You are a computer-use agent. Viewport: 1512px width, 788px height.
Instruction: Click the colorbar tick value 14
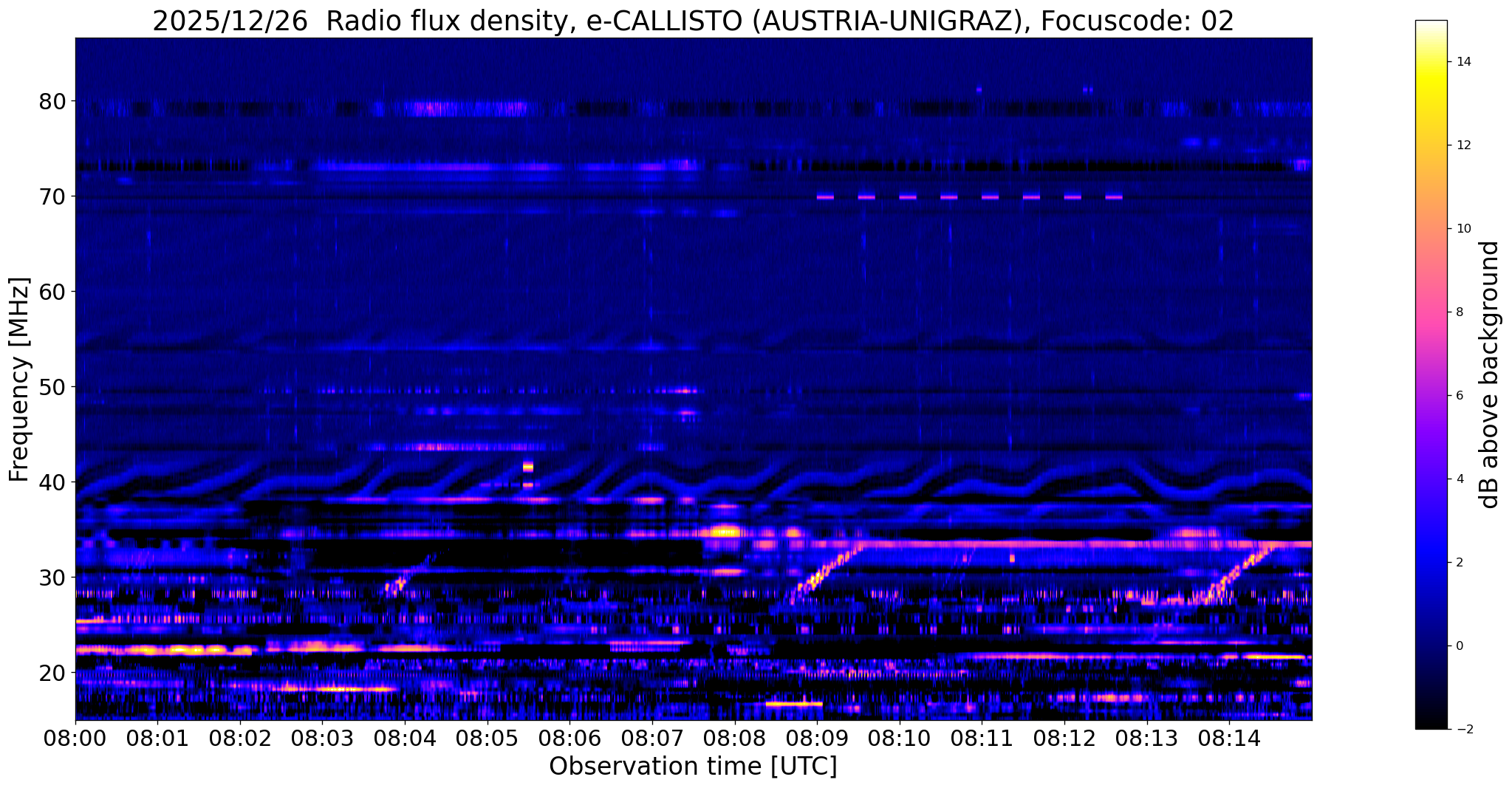1463,62
